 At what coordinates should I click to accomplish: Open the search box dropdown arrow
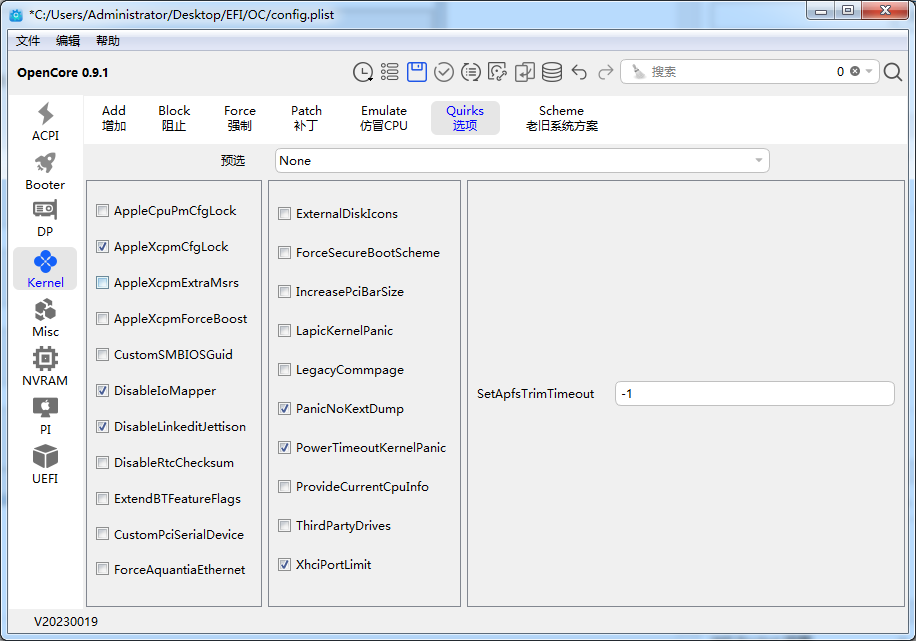pos(869,72)
